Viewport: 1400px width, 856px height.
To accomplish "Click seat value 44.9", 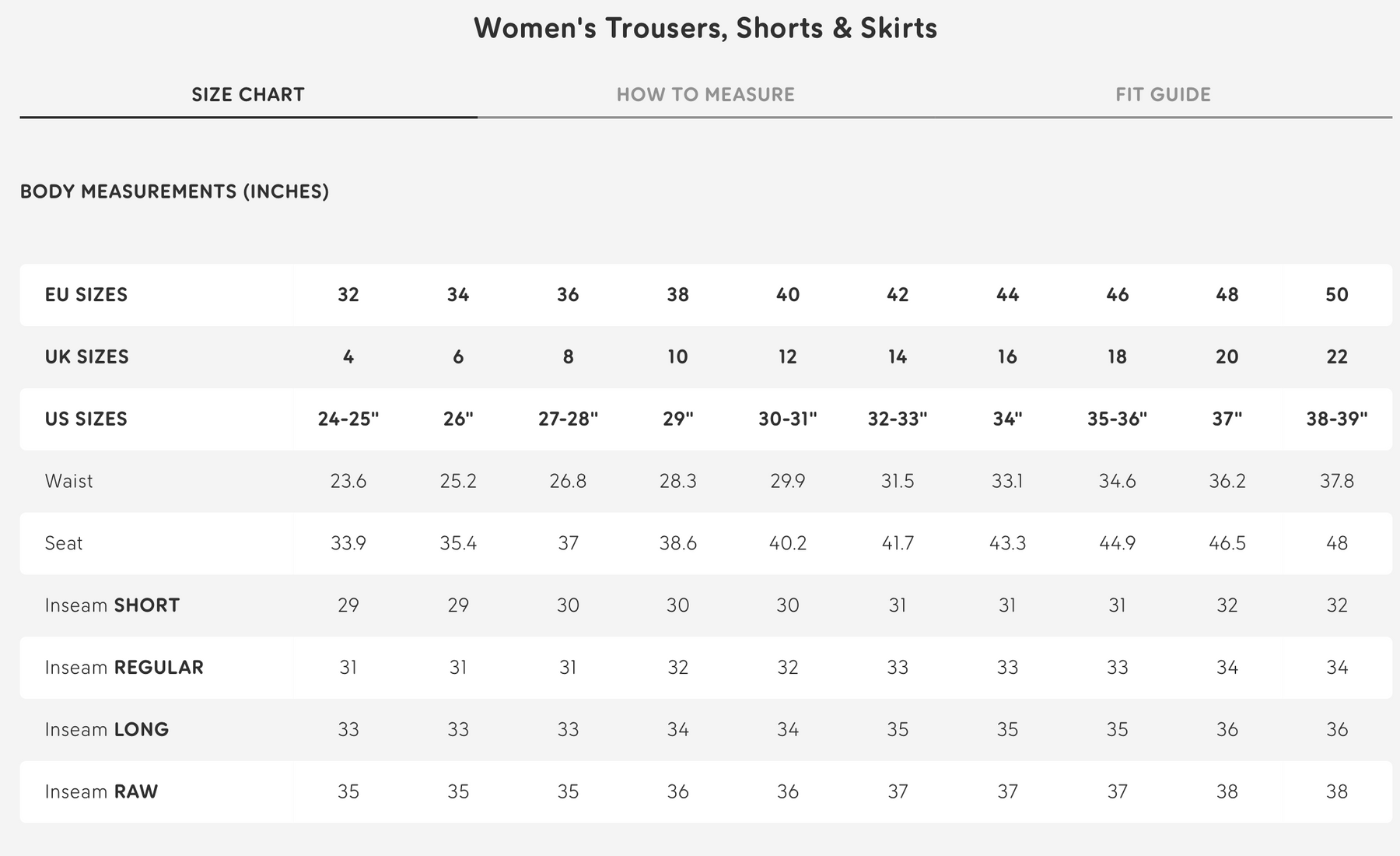I will coord(1117,543).
